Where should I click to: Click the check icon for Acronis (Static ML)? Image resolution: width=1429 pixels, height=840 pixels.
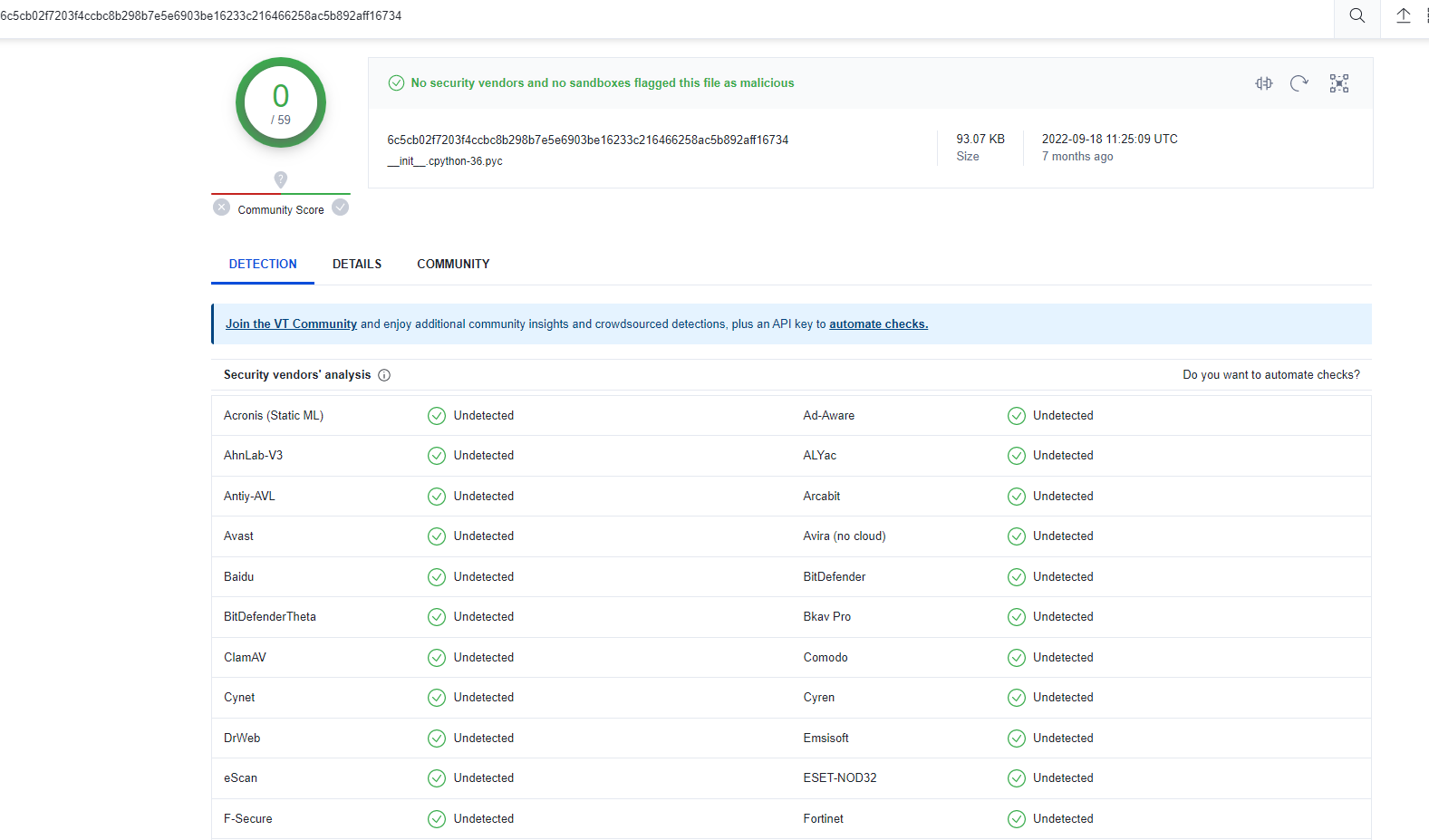437,416
